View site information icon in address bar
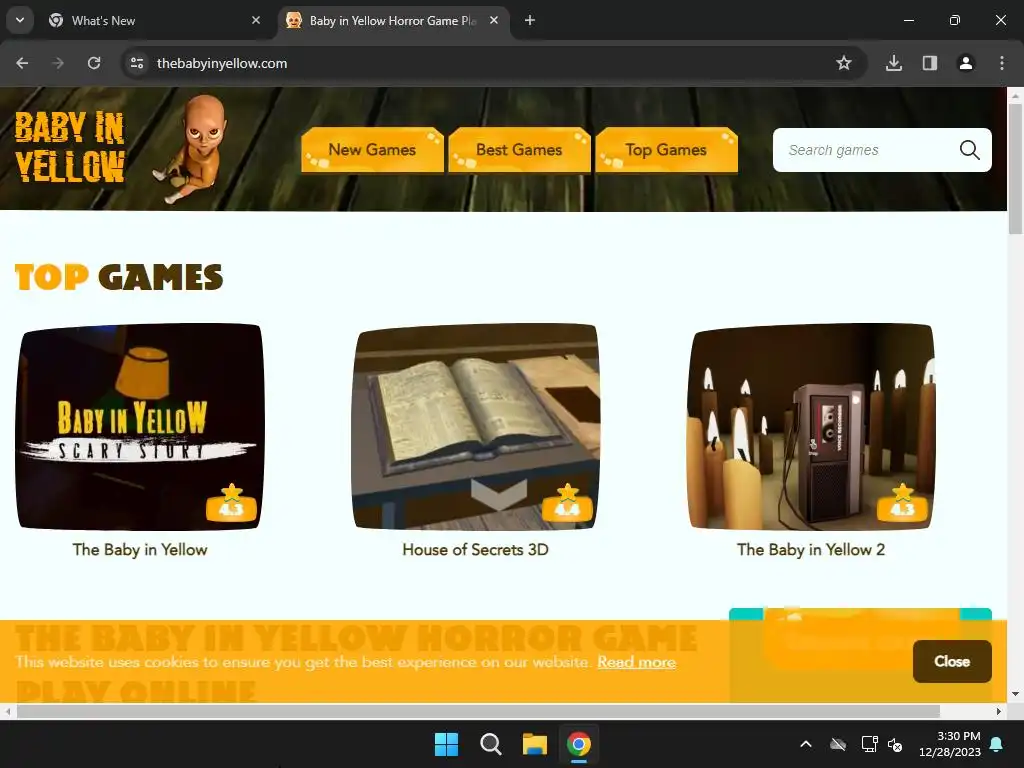The height and width of the screenshot is (768, 1024). coord(137,63)
